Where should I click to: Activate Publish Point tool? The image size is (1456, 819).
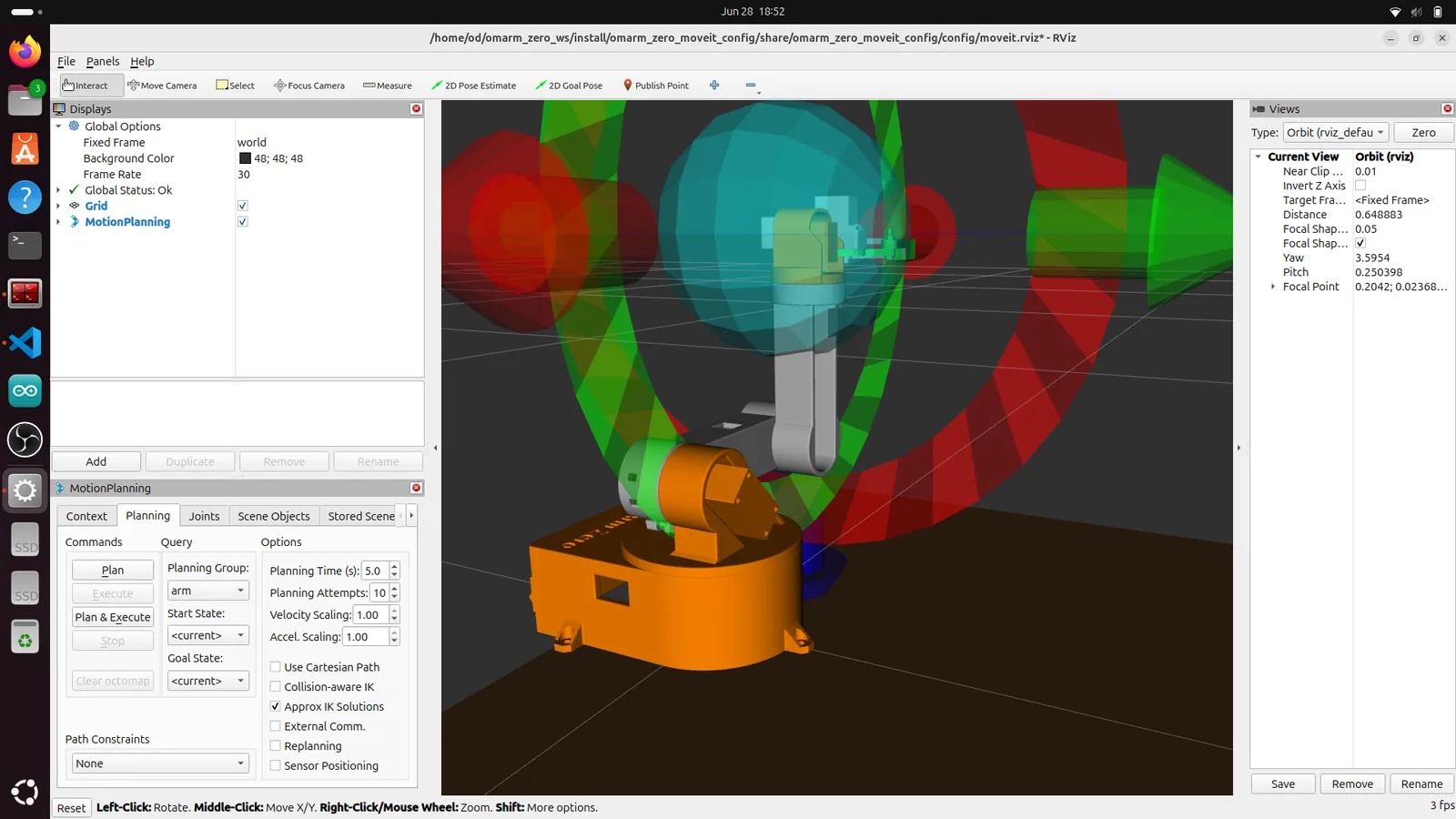(x=655, y=86)
